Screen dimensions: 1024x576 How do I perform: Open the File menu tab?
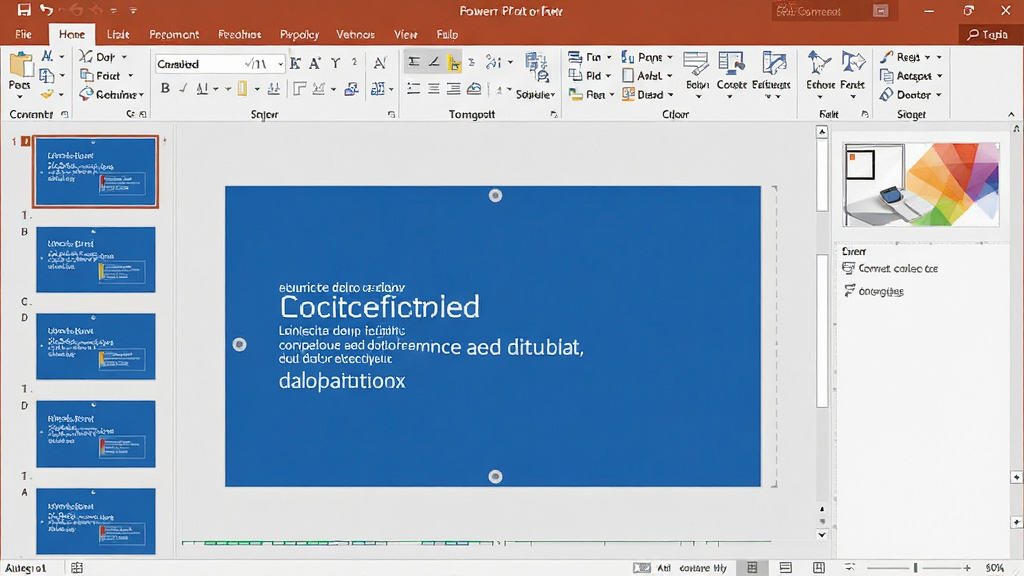(24, 34)
